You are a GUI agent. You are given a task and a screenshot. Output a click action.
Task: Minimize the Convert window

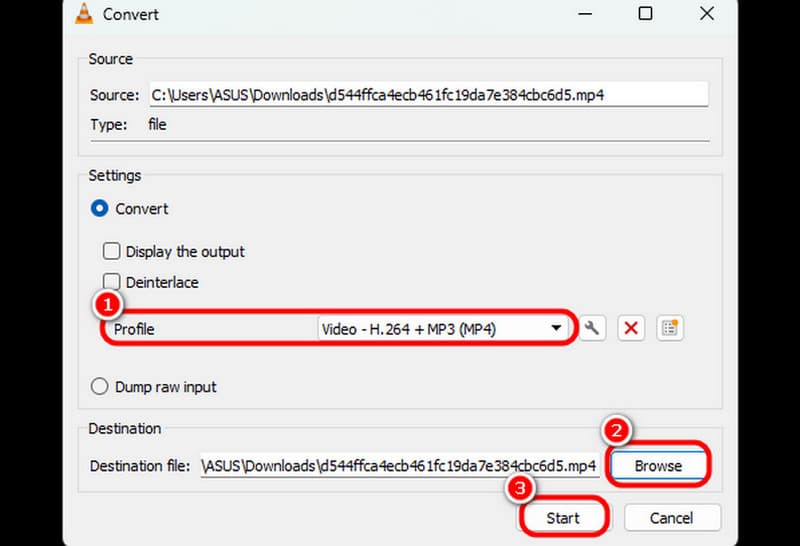(x=585, y=14)
